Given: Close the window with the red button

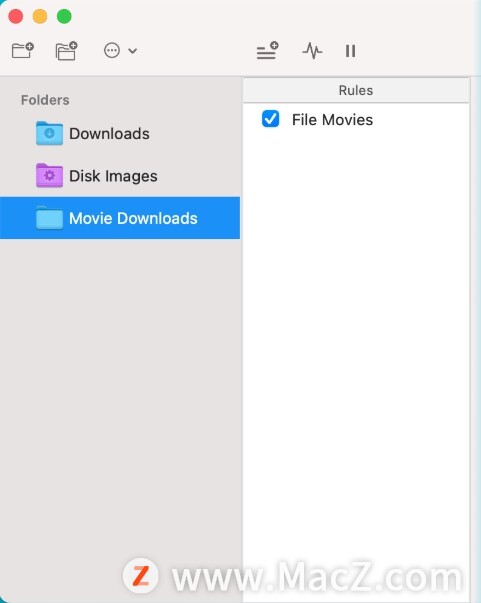Looking at the screenshot, I should [x=16, y=17].
